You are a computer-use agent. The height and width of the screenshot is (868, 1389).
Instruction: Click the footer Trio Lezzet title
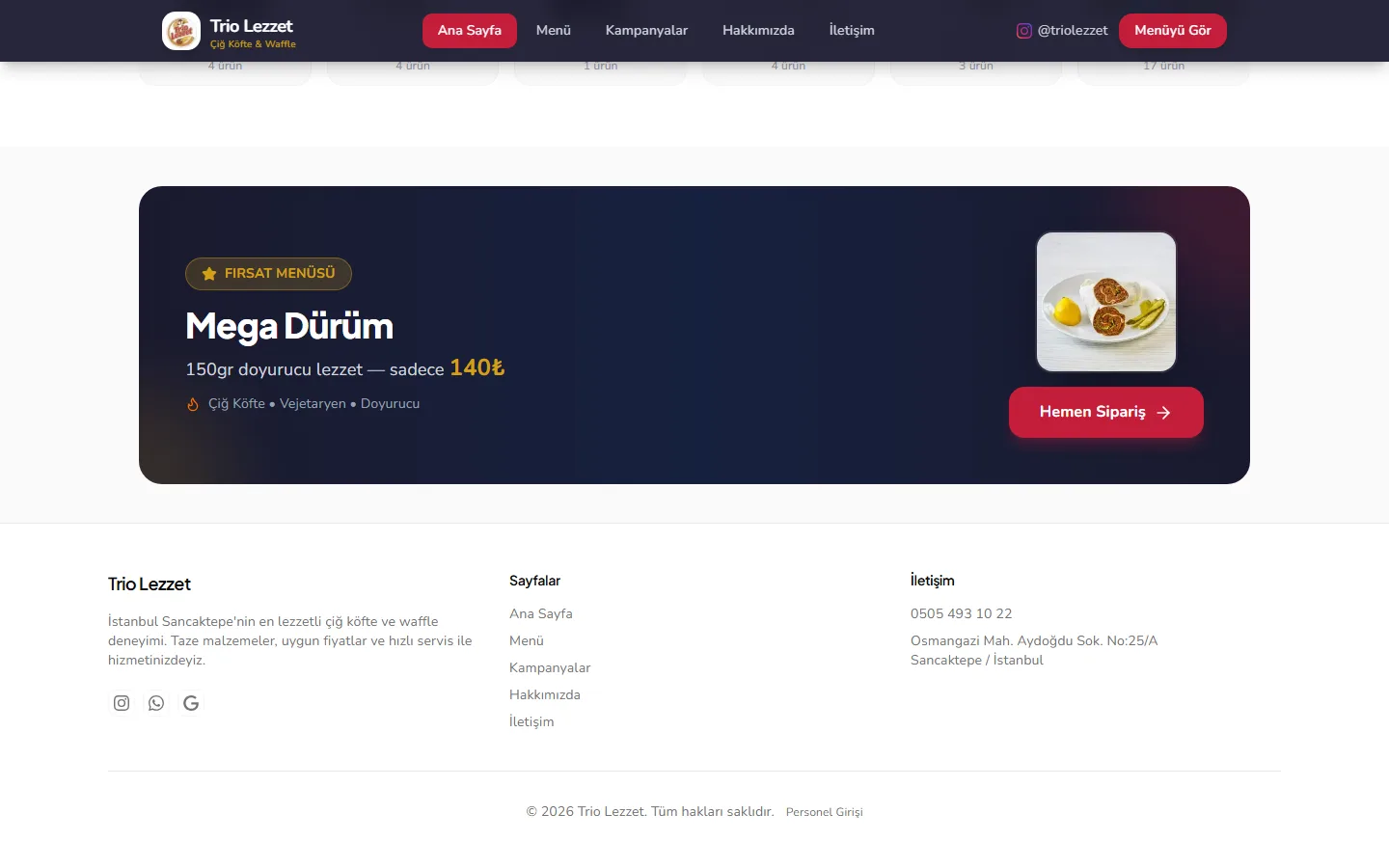pos(150,584)
